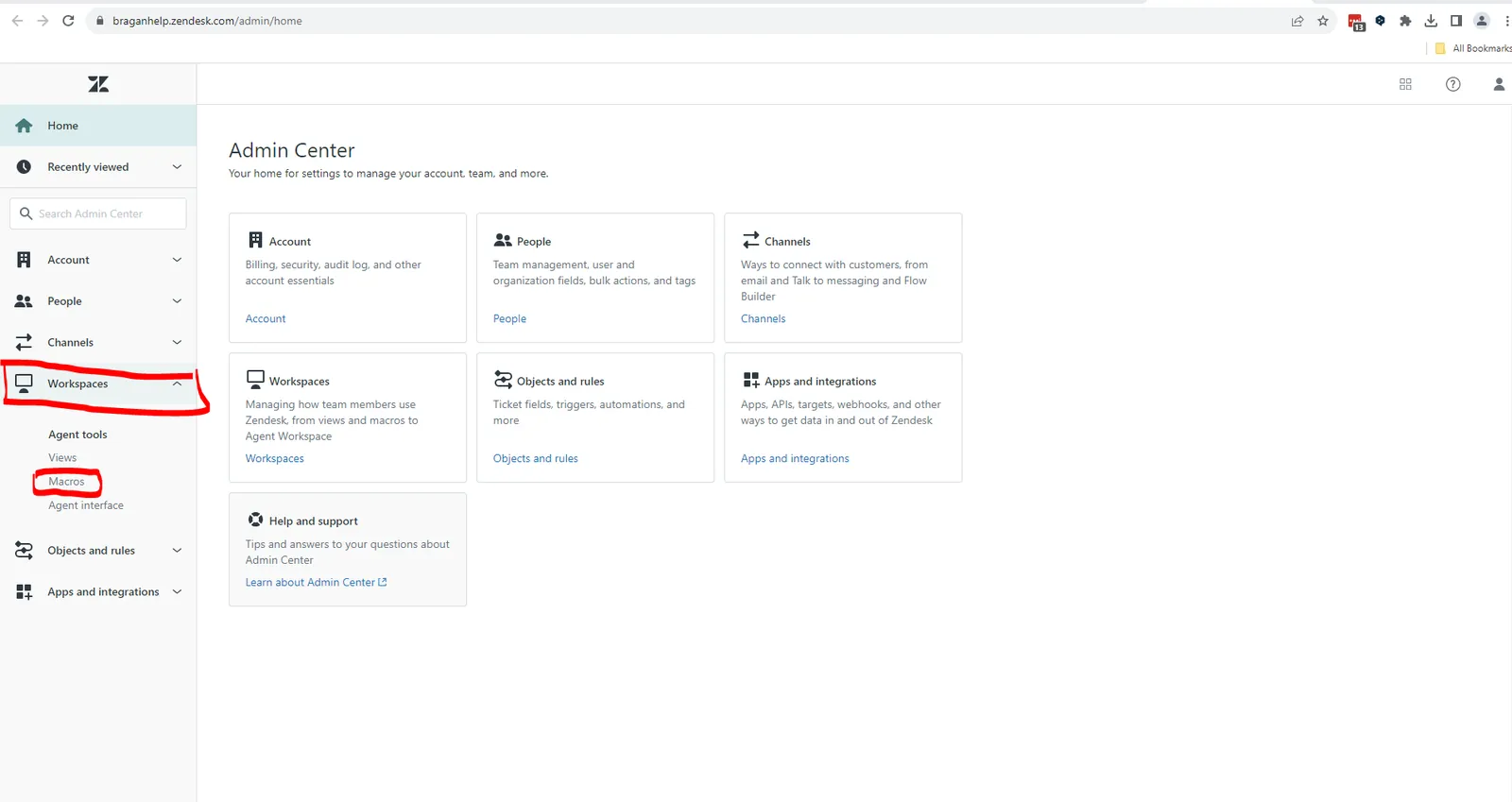Open All Bookmarks folder
The height and width of the screenshot is (802, 1512).
point(1473,48)
